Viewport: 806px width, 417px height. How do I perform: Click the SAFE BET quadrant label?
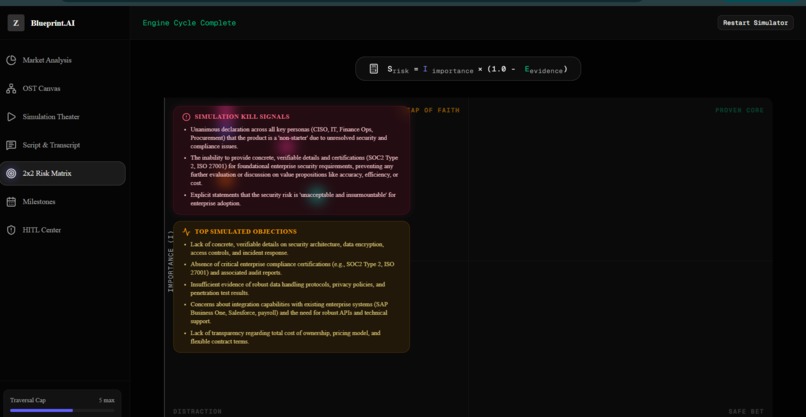click(x=746, y=411)
